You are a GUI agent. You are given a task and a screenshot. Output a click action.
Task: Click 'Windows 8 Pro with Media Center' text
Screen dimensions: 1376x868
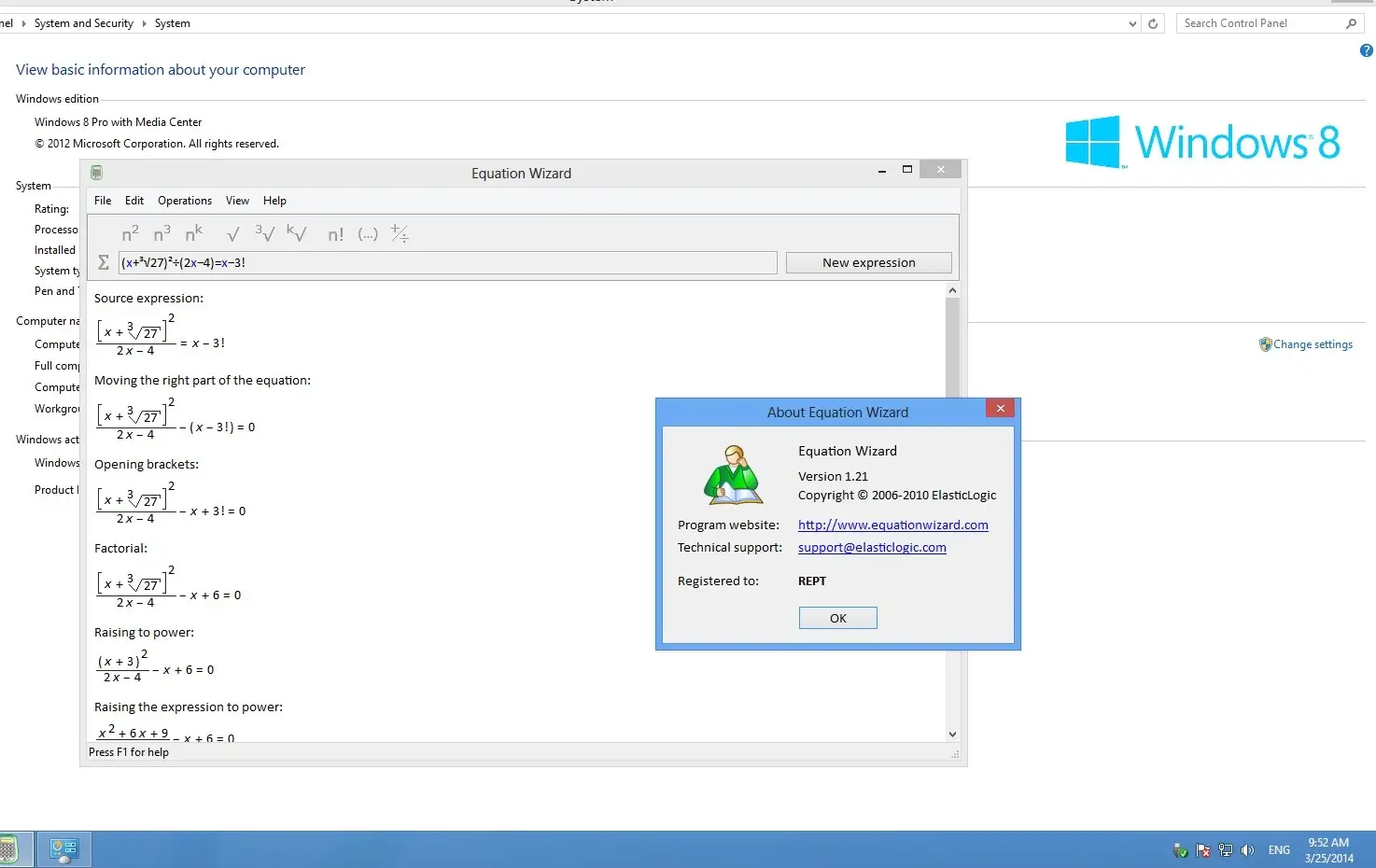click(119, 122)
